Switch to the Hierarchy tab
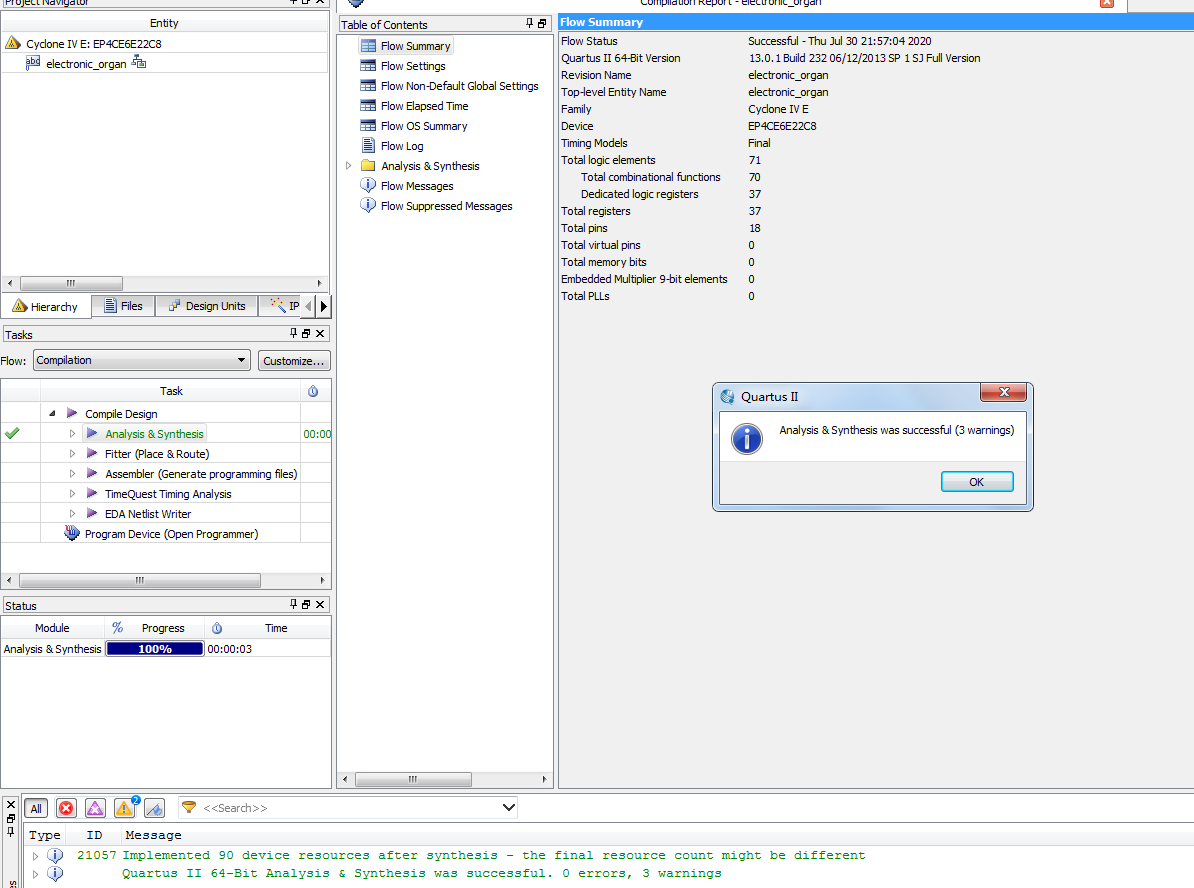The width and height of the screenshot is (1194, 888). 46,306
